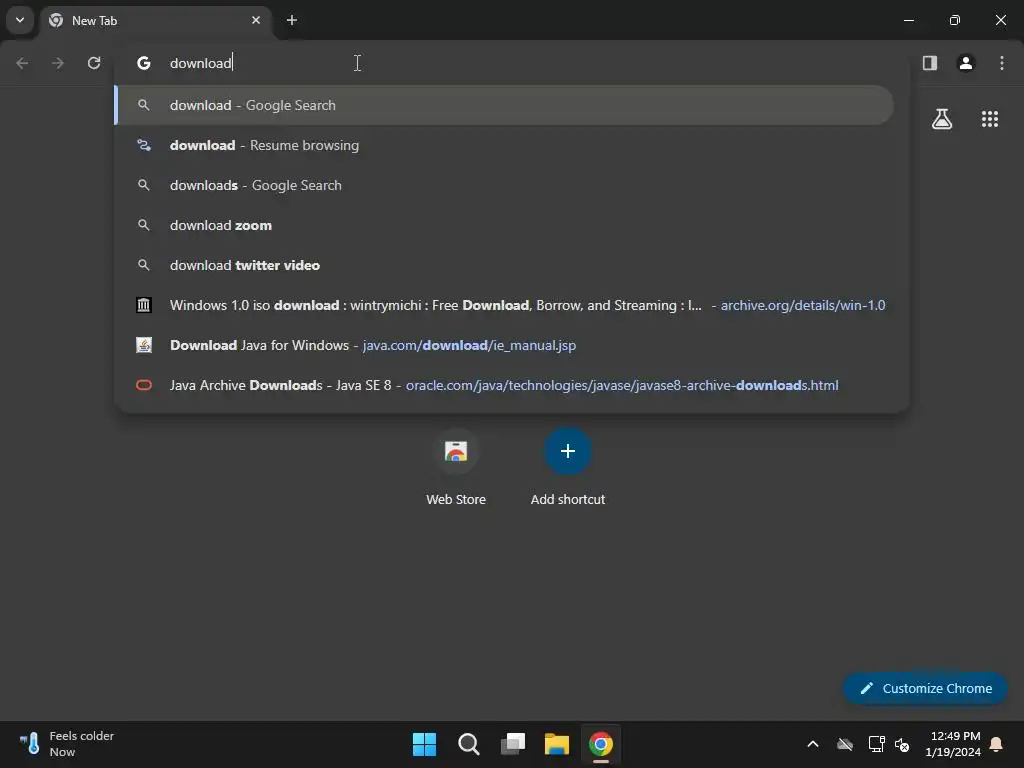Select the New Tab tab
Image resolution: width=1024 pixels, height=768 pixels.
coord(155,20)
